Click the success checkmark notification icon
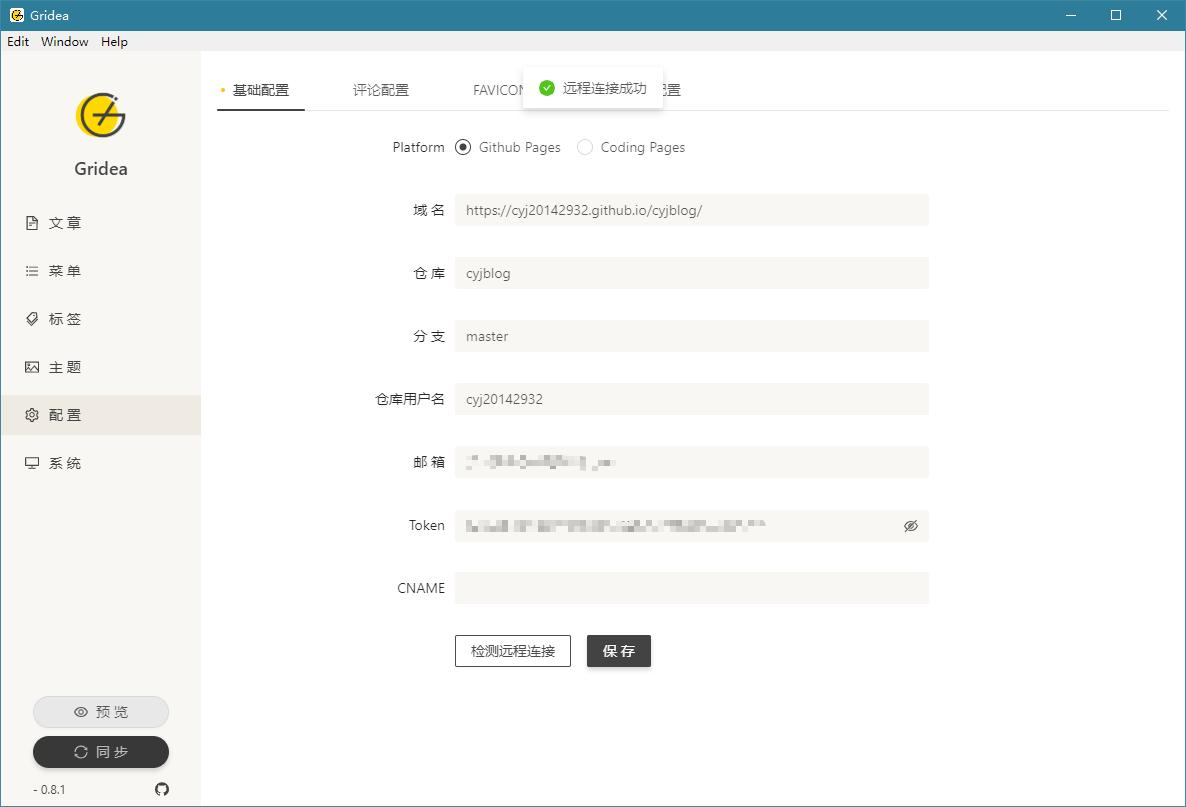The height and width of the screenshot is (807, 1186). pos(546,87)
